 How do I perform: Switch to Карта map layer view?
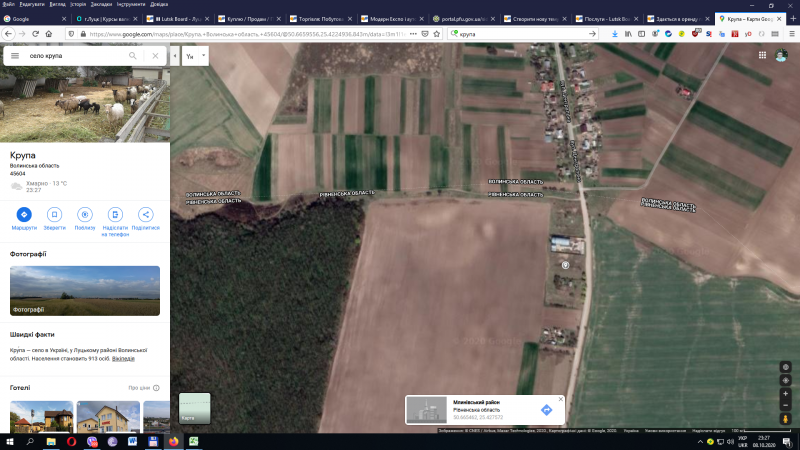[x=195, y=408]
